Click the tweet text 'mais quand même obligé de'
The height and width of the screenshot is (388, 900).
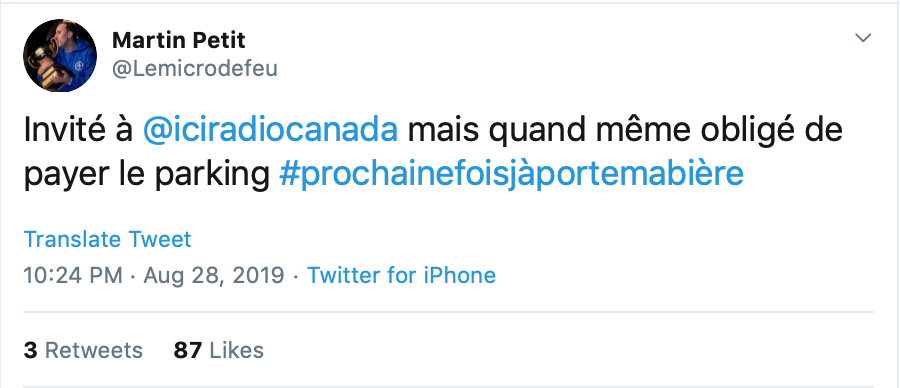(x=624, y=130)
